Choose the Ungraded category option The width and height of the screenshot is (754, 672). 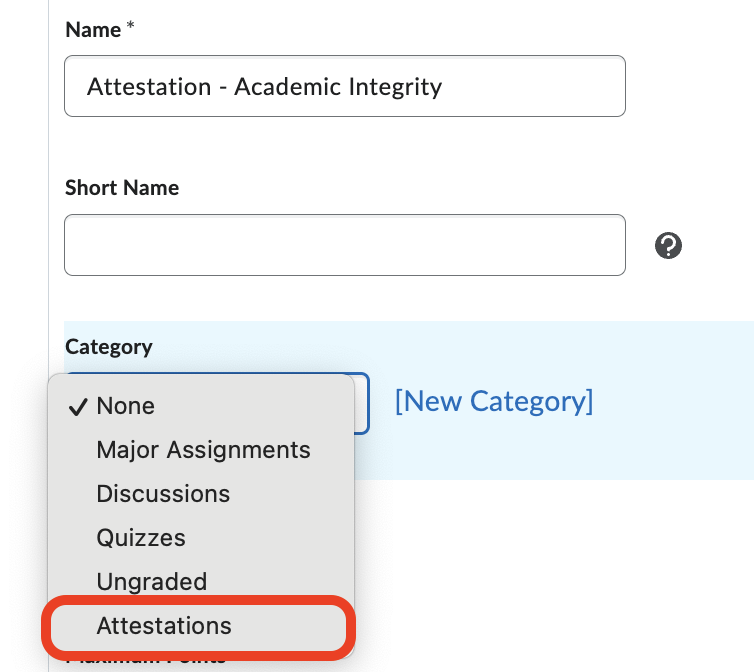(x=151, y=582)
